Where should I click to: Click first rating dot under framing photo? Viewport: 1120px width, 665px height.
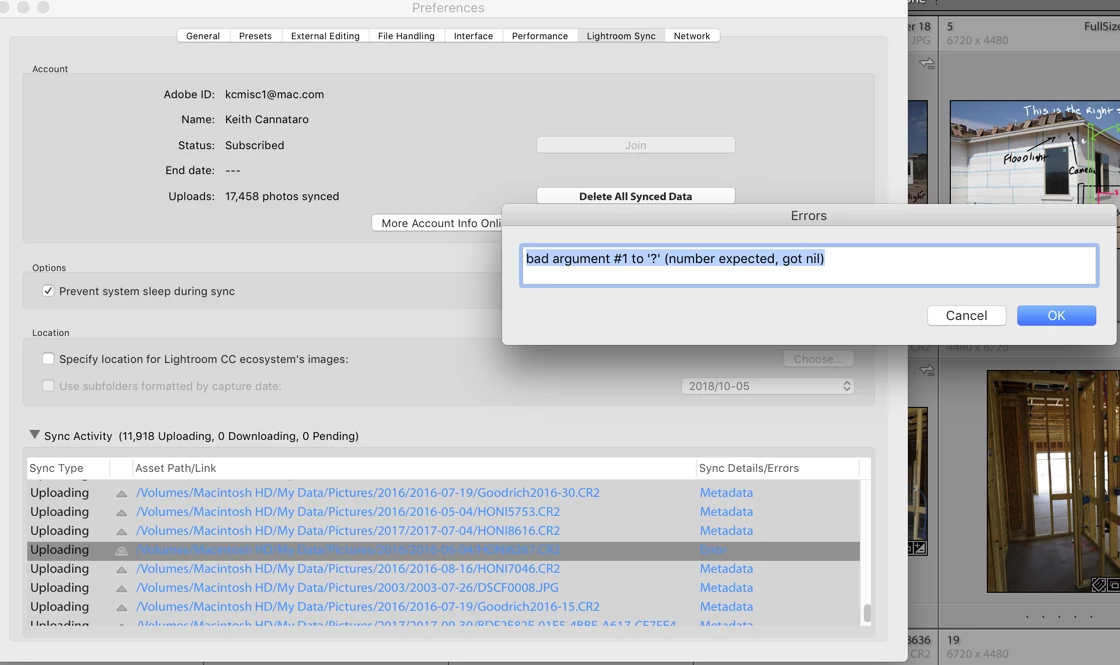pos(1027,617)
